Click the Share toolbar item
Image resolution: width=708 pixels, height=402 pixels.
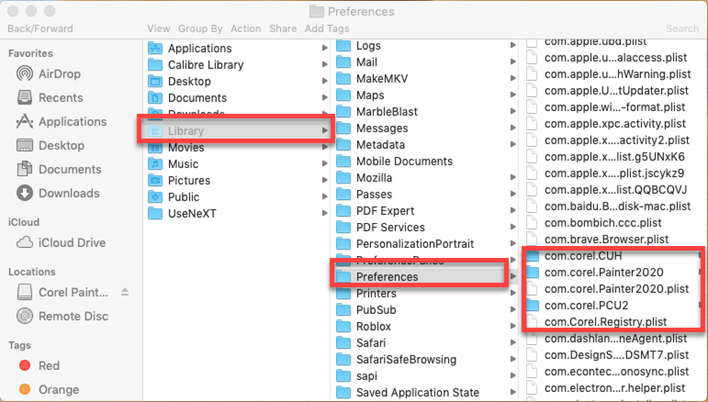(283, 28)
